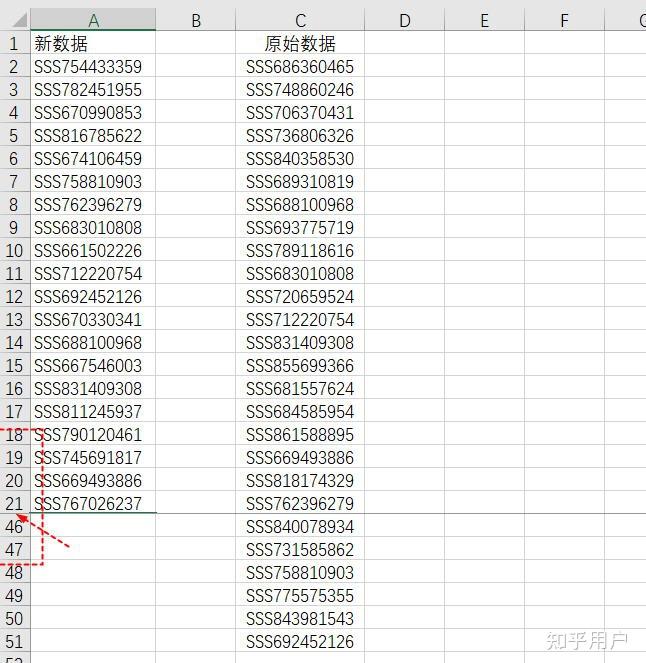646x663 pixels.
Task: Select row 51 header
Action: click(x=15, y=641)
